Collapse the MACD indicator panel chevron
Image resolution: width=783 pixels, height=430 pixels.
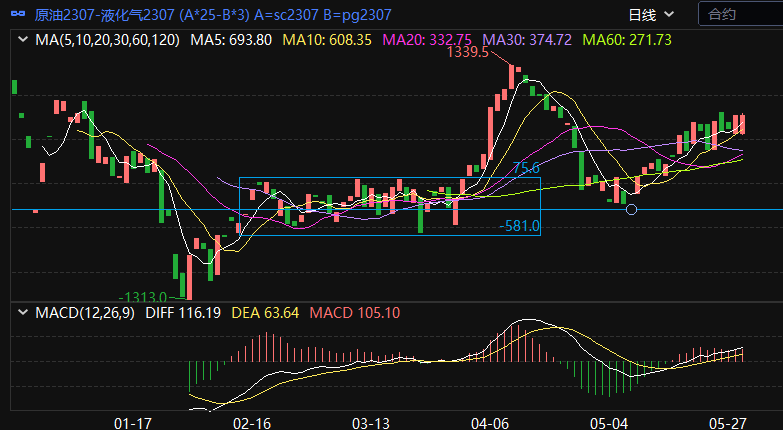tap(23, 313)
